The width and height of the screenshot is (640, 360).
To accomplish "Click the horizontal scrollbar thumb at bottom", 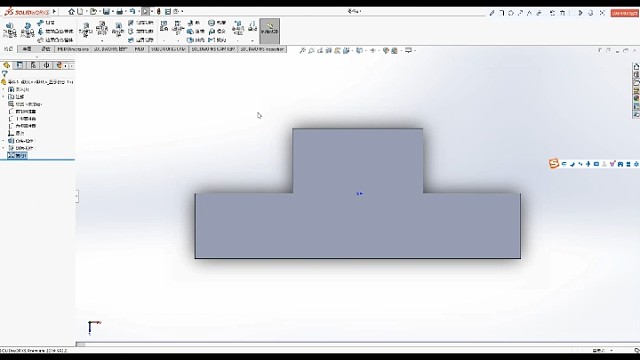I will [x=80, y=344].
